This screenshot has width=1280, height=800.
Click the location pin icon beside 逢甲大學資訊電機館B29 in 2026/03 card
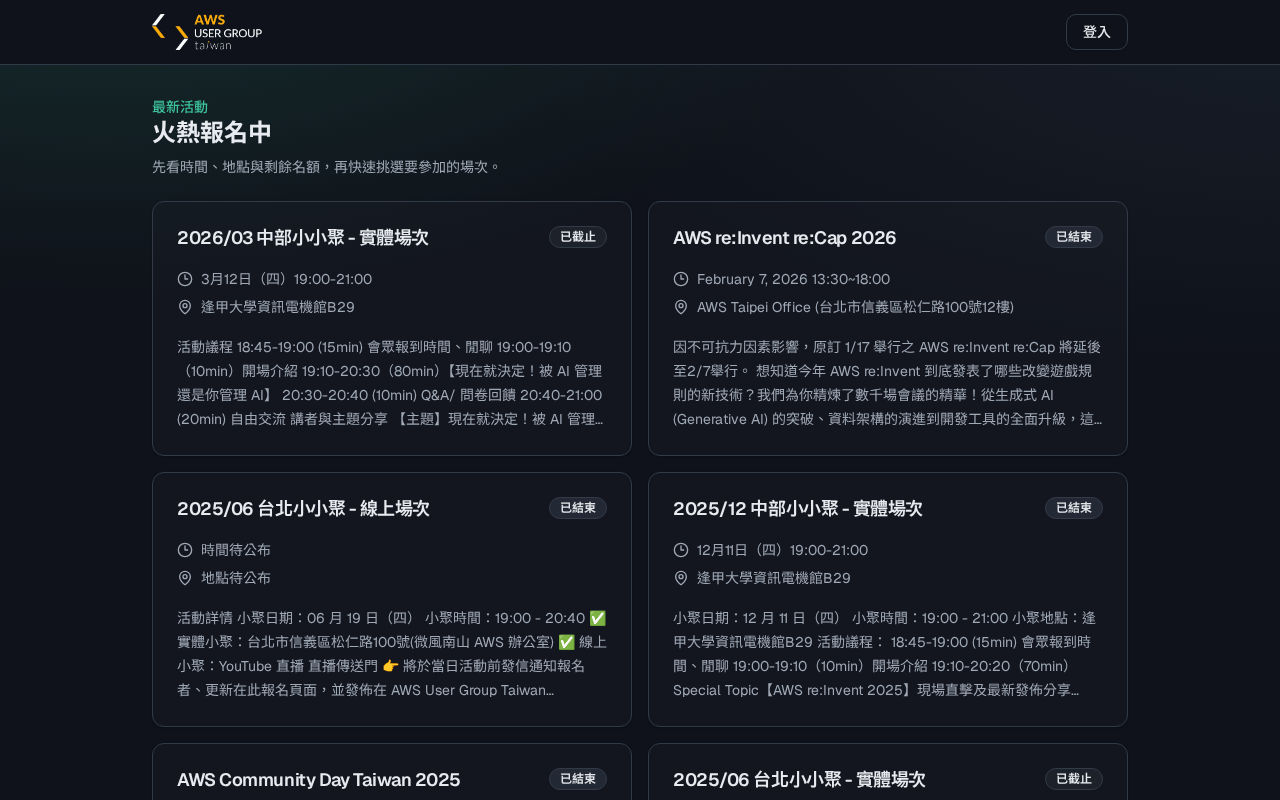click(185, 307)
